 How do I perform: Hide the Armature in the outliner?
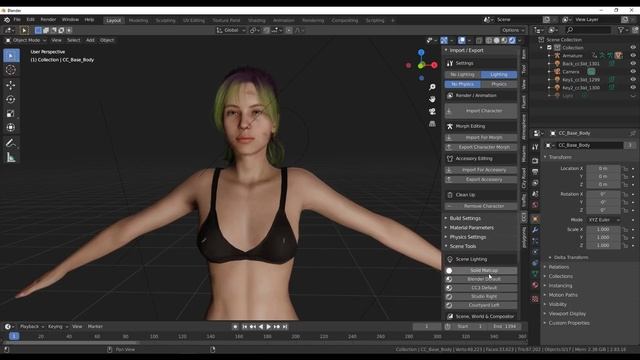(x=633, y=56)
